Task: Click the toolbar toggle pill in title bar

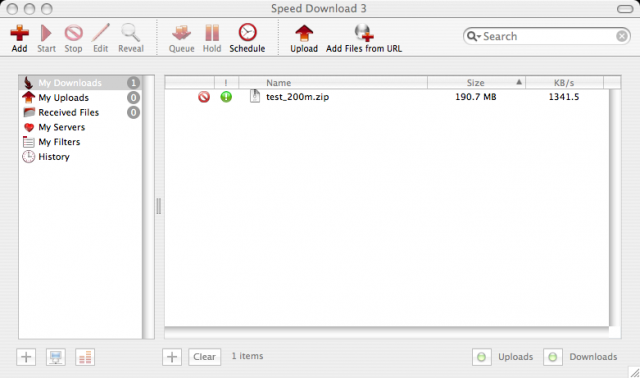Action: tap(625, 9)
